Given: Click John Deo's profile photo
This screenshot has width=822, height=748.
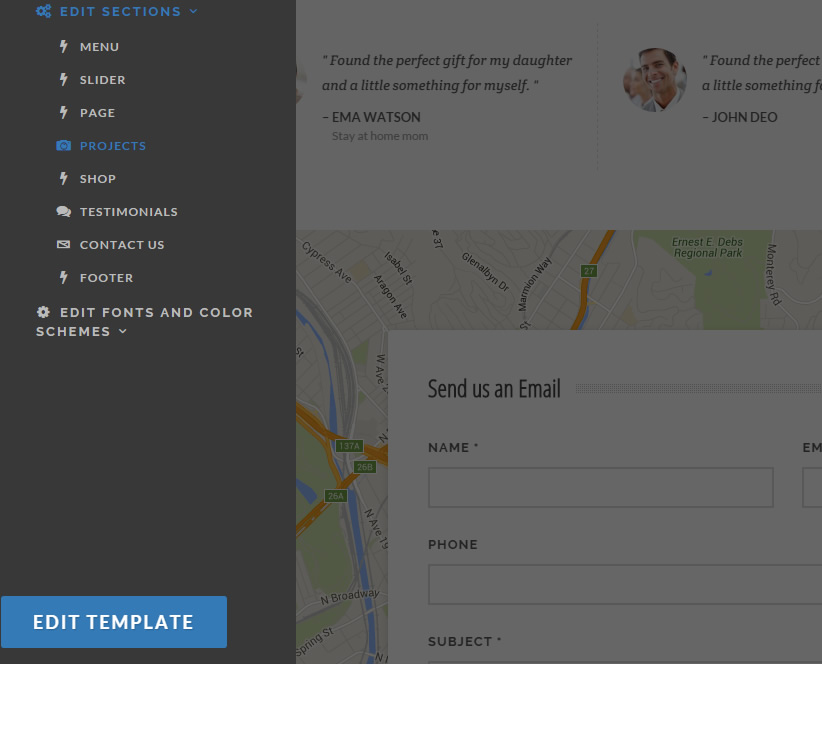Looking at the screenshot, I should (x=655, y=78).
